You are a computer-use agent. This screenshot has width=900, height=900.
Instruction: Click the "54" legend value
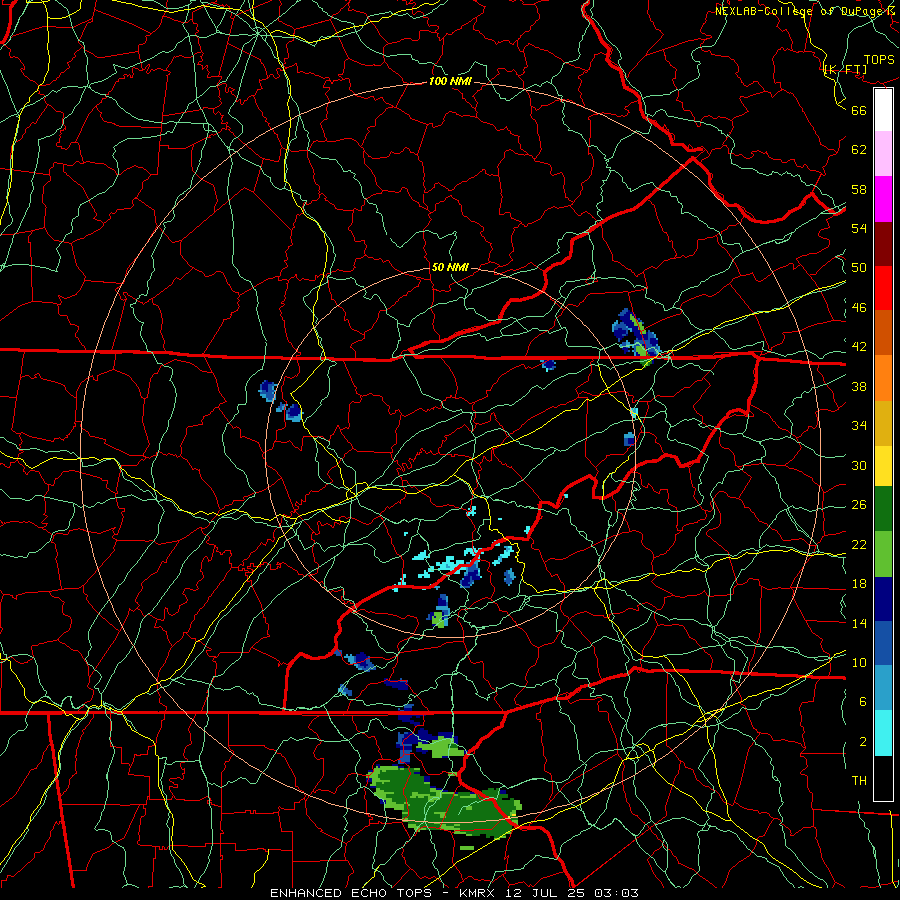[859, 228]
